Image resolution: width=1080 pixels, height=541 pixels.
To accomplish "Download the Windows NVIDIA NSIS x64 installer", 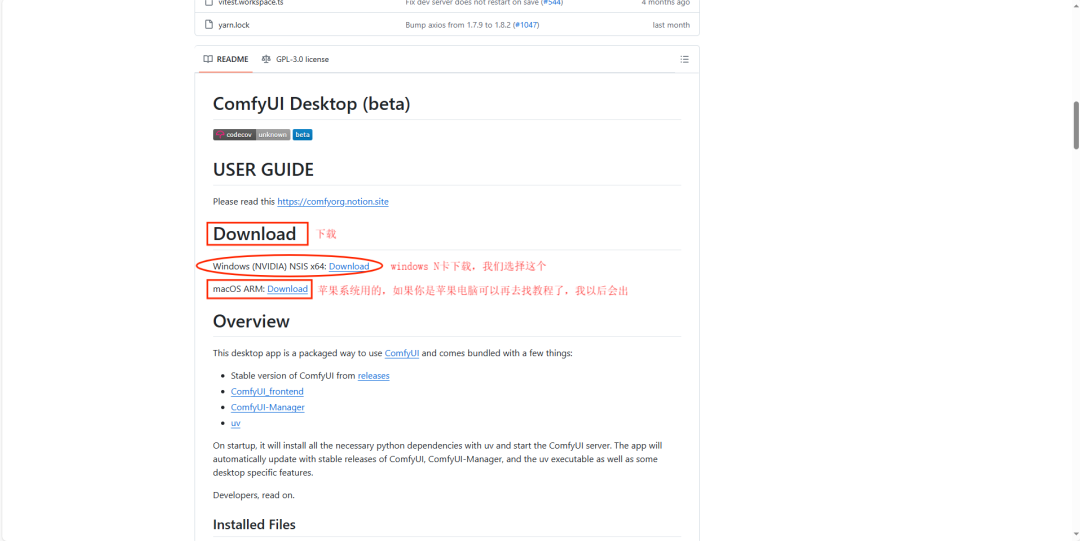I will pyautogui.click(x=349, y=266).
